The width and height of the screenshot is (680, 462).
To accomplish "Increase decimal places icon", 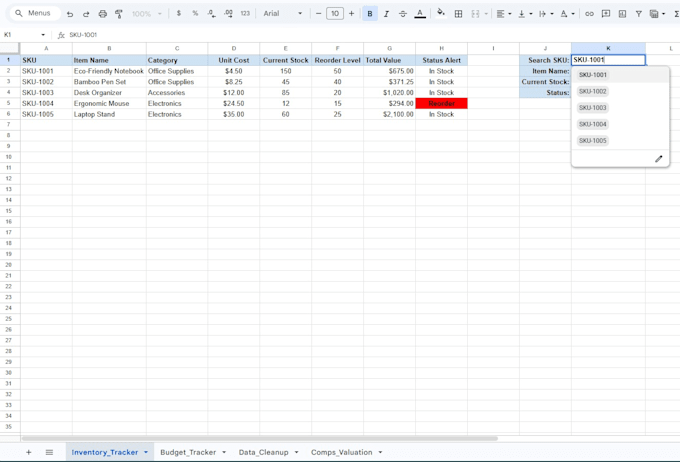I will 228,14.
